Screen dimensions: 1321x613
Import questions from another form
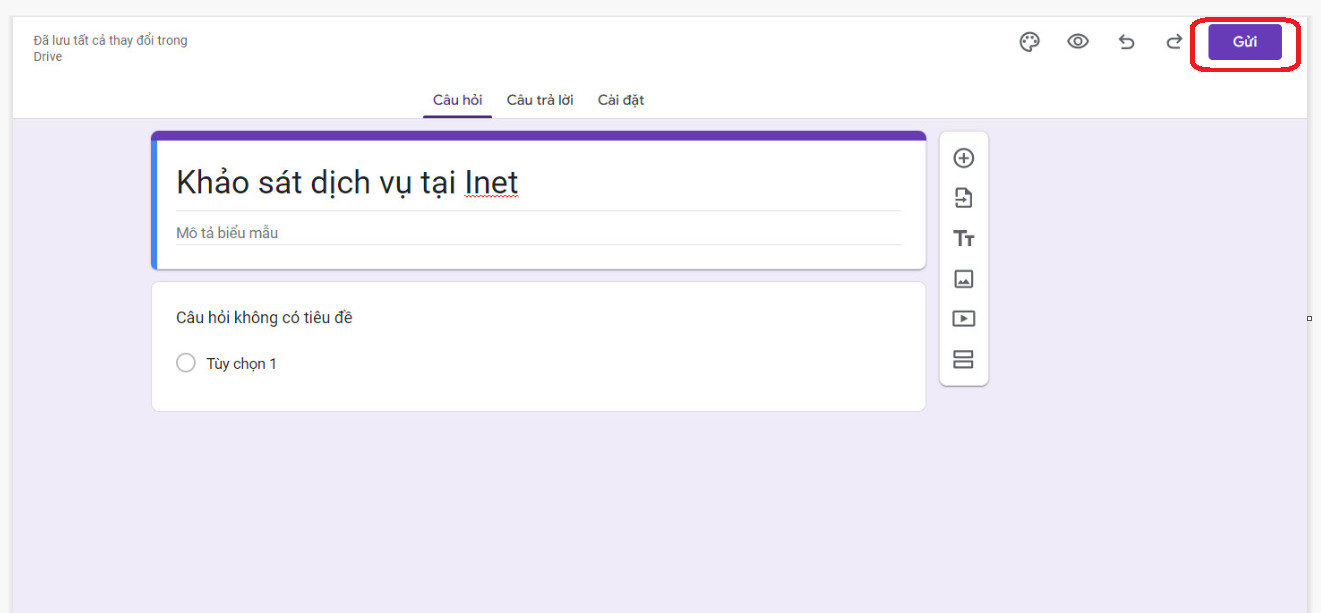[x=963, y=198]
